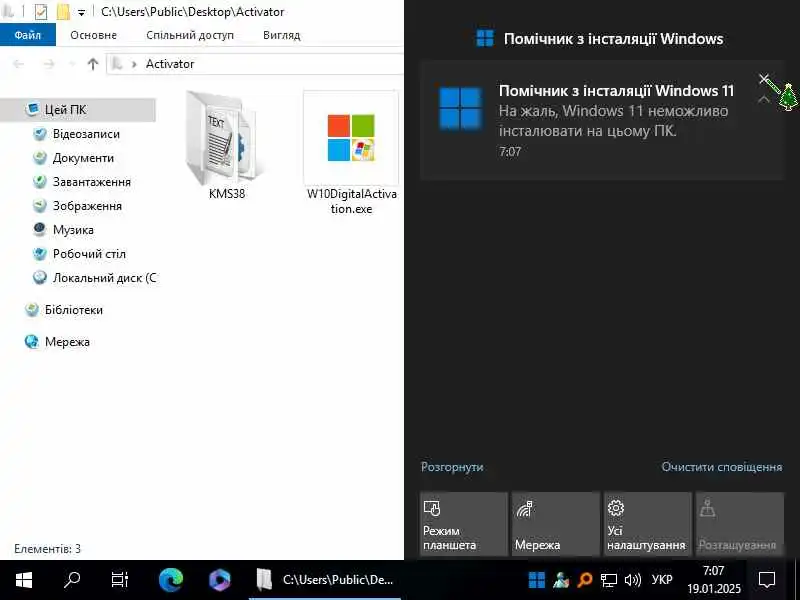Screen dimensions: 800x600
Task: Open Усі налаштування quick action tile
Action: 648,523
